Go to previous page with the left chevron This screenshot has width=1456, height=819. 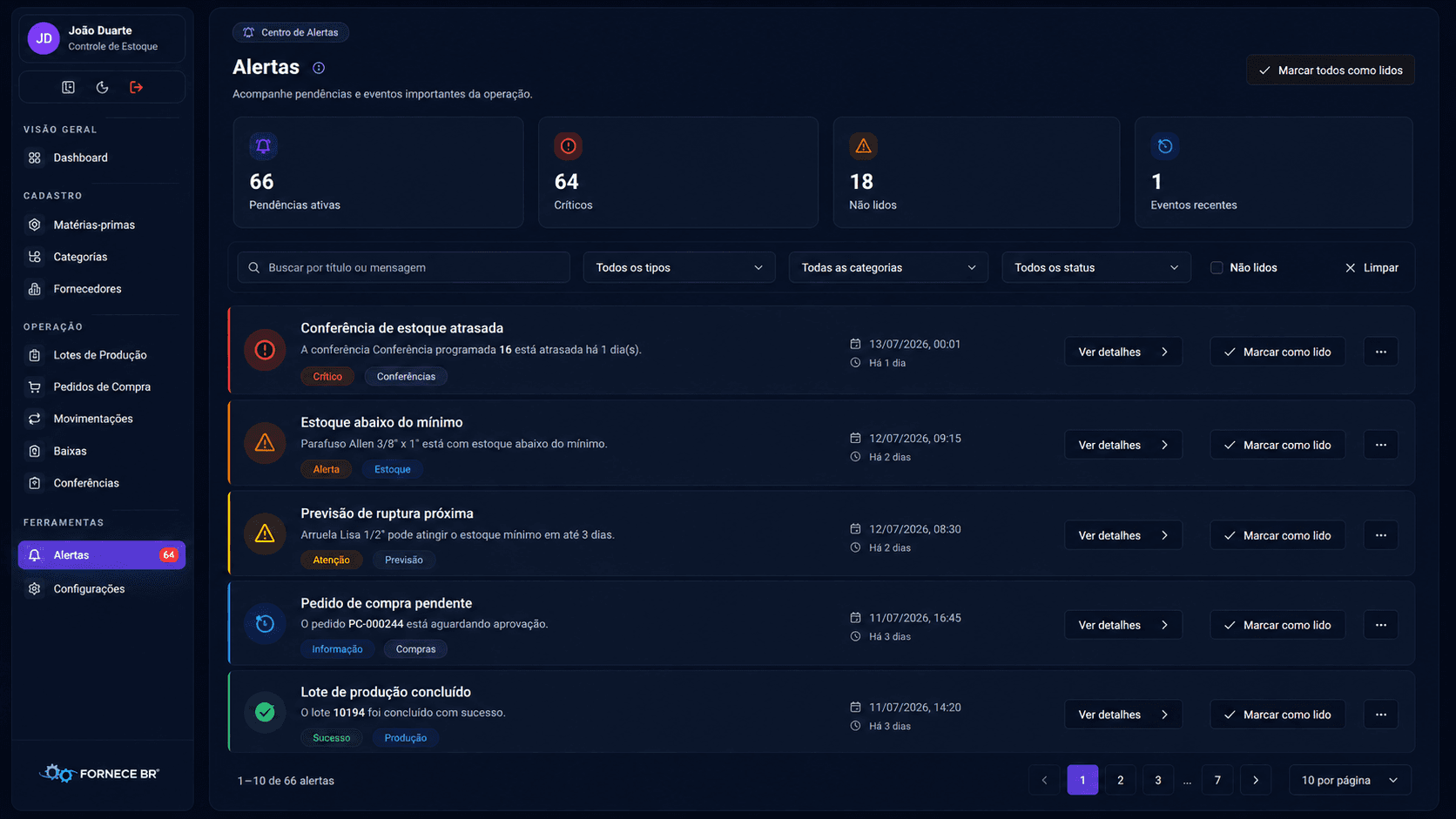(x=1044, y=781)
